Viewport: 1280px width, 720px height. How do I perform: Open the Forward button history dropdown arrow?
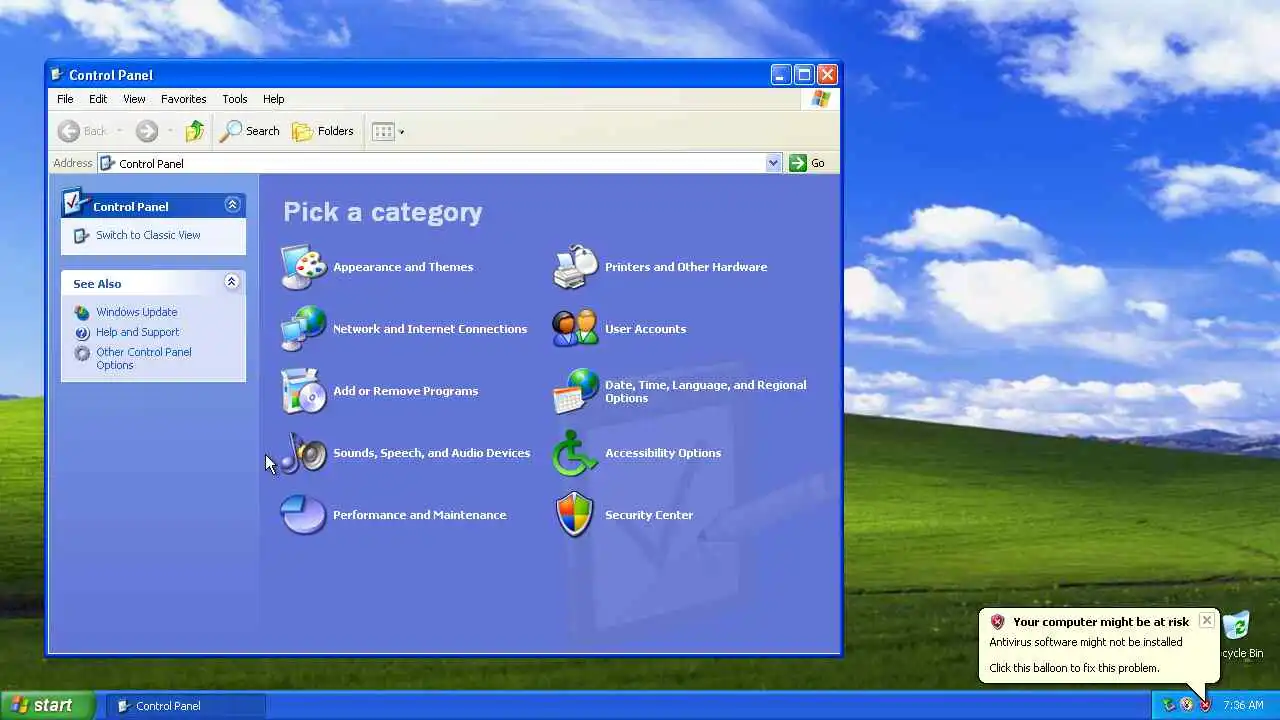click(x=170, y=131)
